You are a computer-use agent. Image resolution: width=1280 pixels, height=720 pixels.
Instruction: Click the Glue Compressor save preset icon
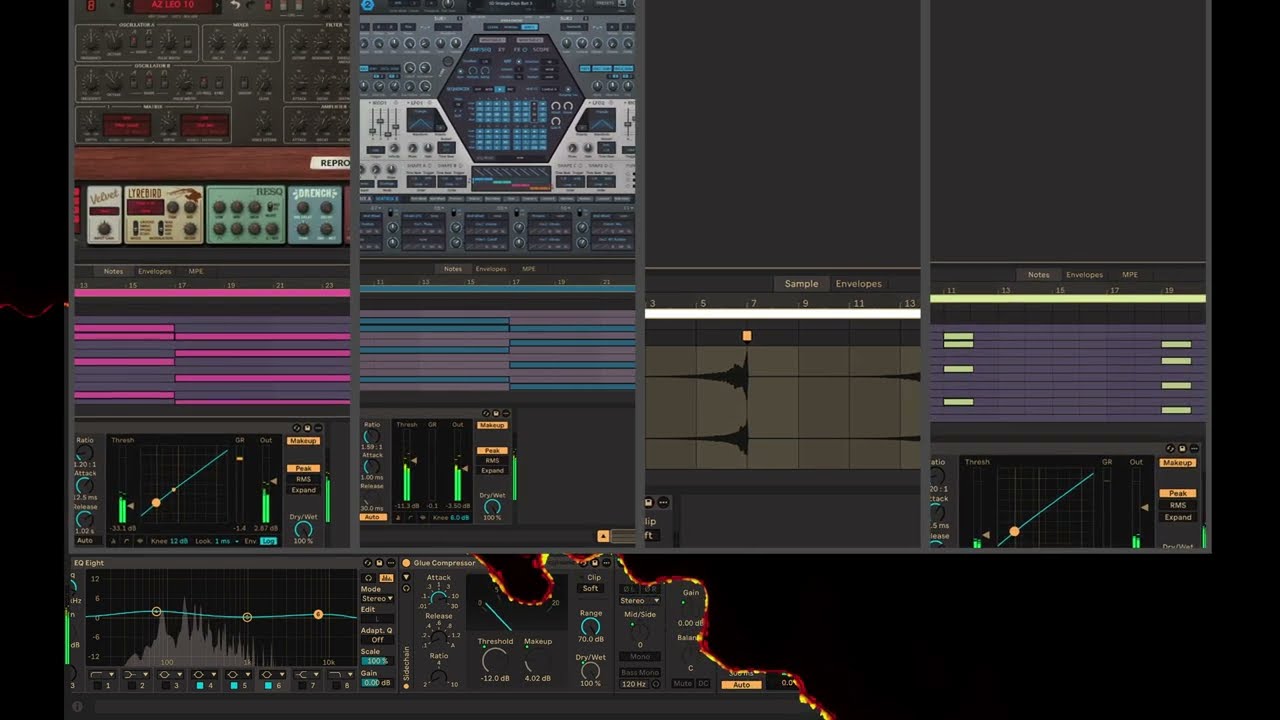[x=594, y=563]
